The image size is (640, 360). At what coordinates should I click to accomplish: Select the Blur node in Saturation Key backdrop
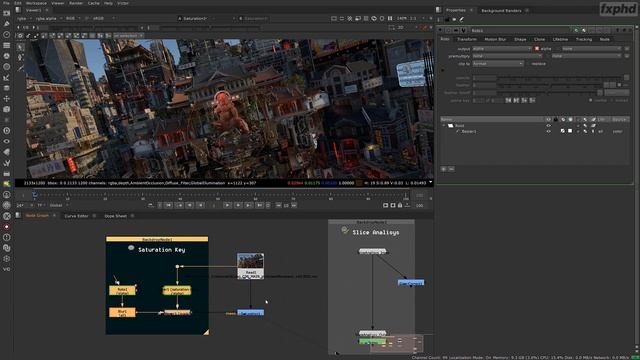tap(122, 313)
